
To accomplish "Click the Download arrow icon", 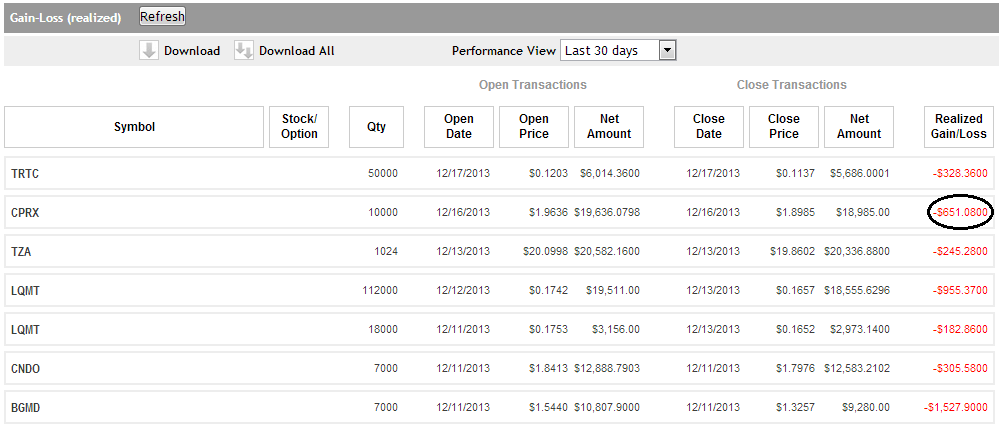I will tap(149, 51).
